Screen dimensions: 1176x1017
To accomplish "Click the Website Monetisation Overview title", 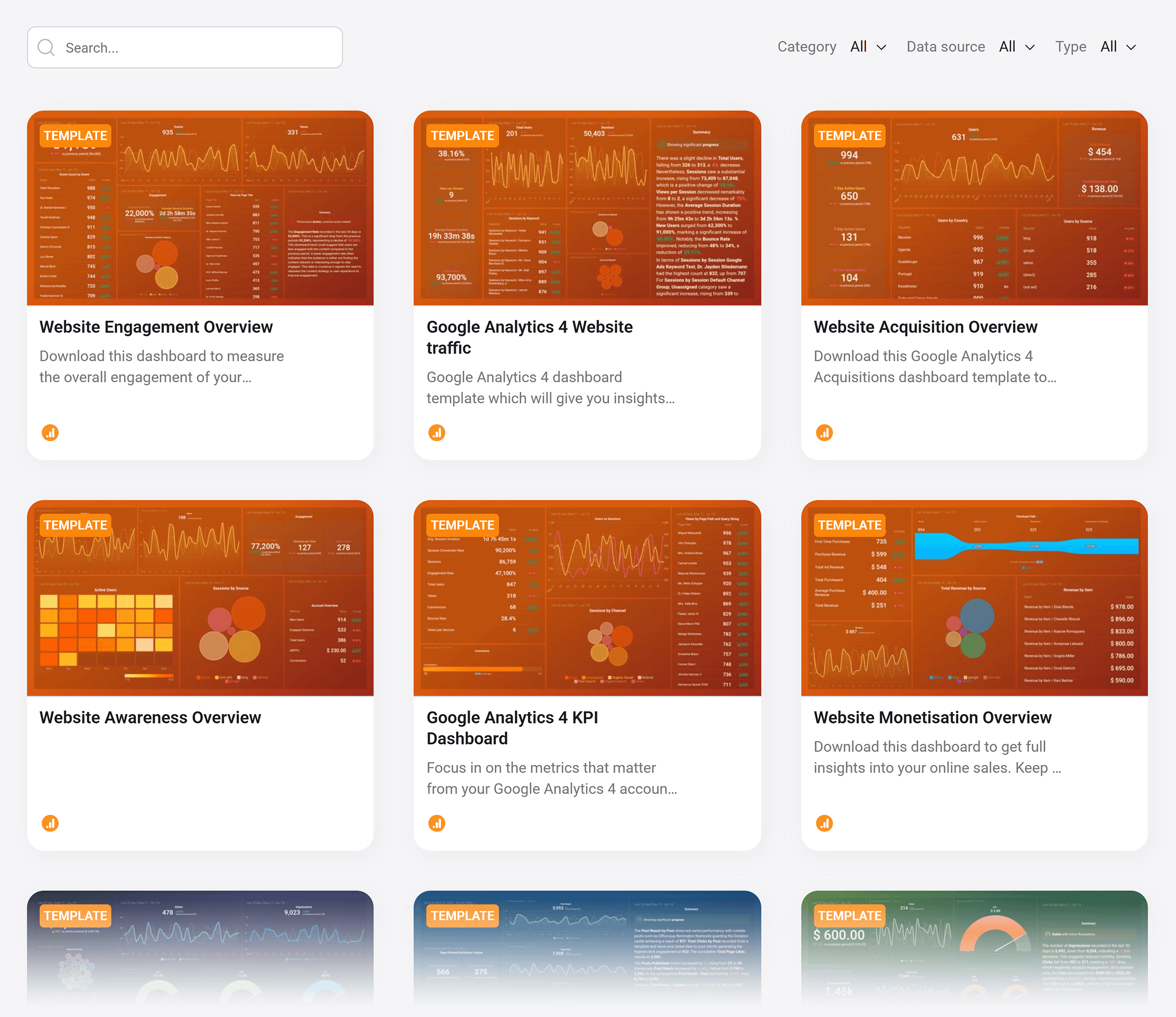I will pyautogui.click(x=932, y=717).
